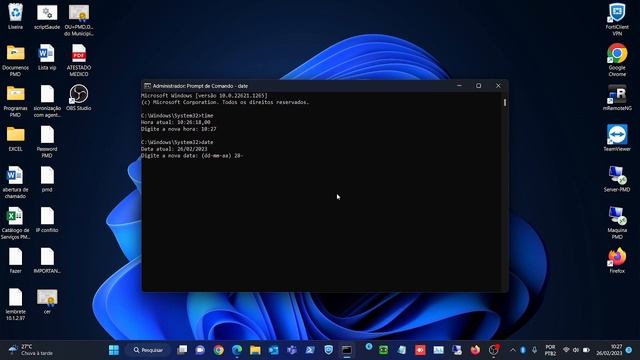
Task: Open the Documentos PMD folder
Action: click(x=15, y=60)
